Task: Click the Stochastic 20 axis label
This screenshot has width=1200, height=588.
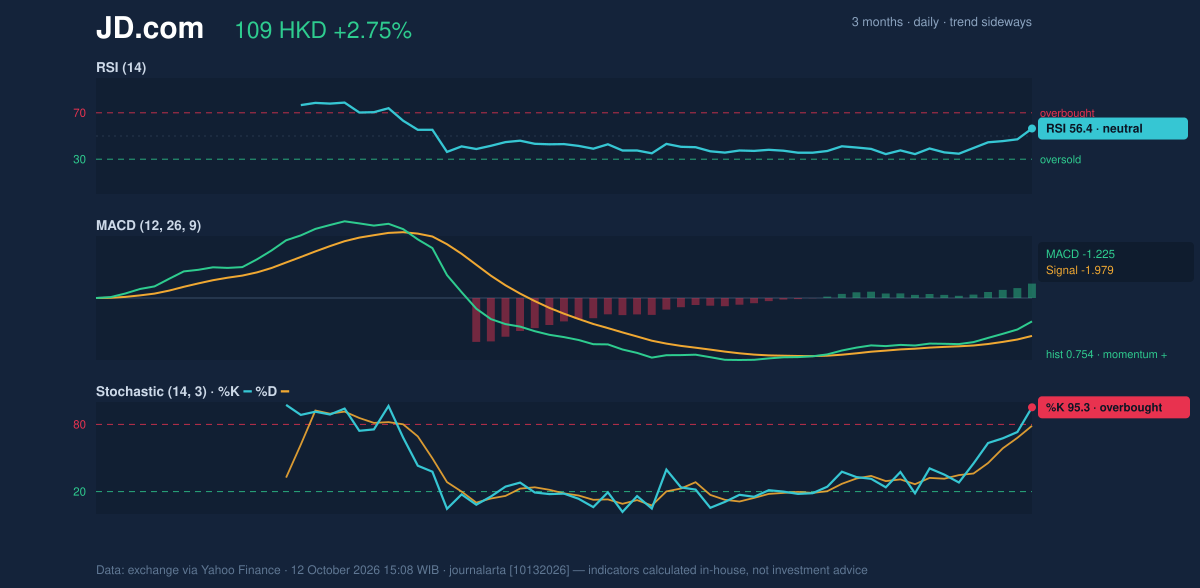Action: click(x=79, y=491)
